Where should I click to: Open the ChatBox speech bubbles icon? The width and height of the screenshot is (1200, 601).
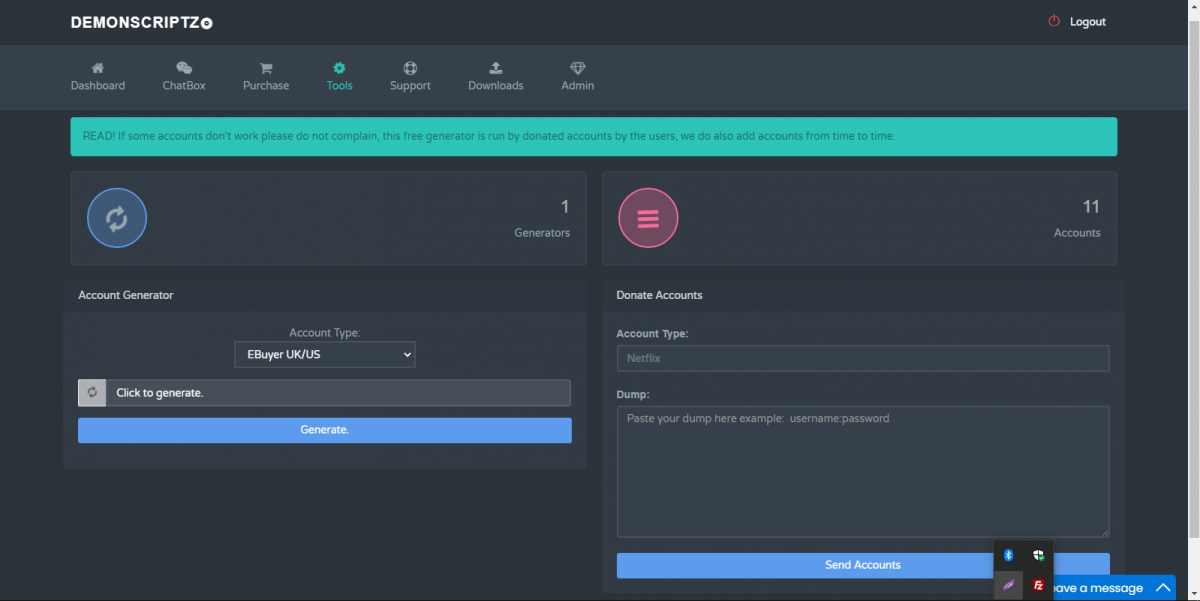(184, 68)
